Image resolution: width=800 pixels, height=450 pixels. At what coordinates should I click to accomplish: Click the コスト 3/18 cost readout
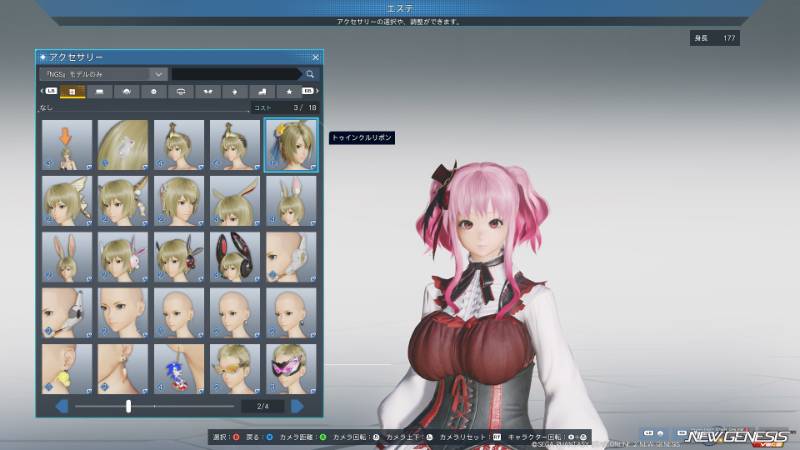pos(286,108)
